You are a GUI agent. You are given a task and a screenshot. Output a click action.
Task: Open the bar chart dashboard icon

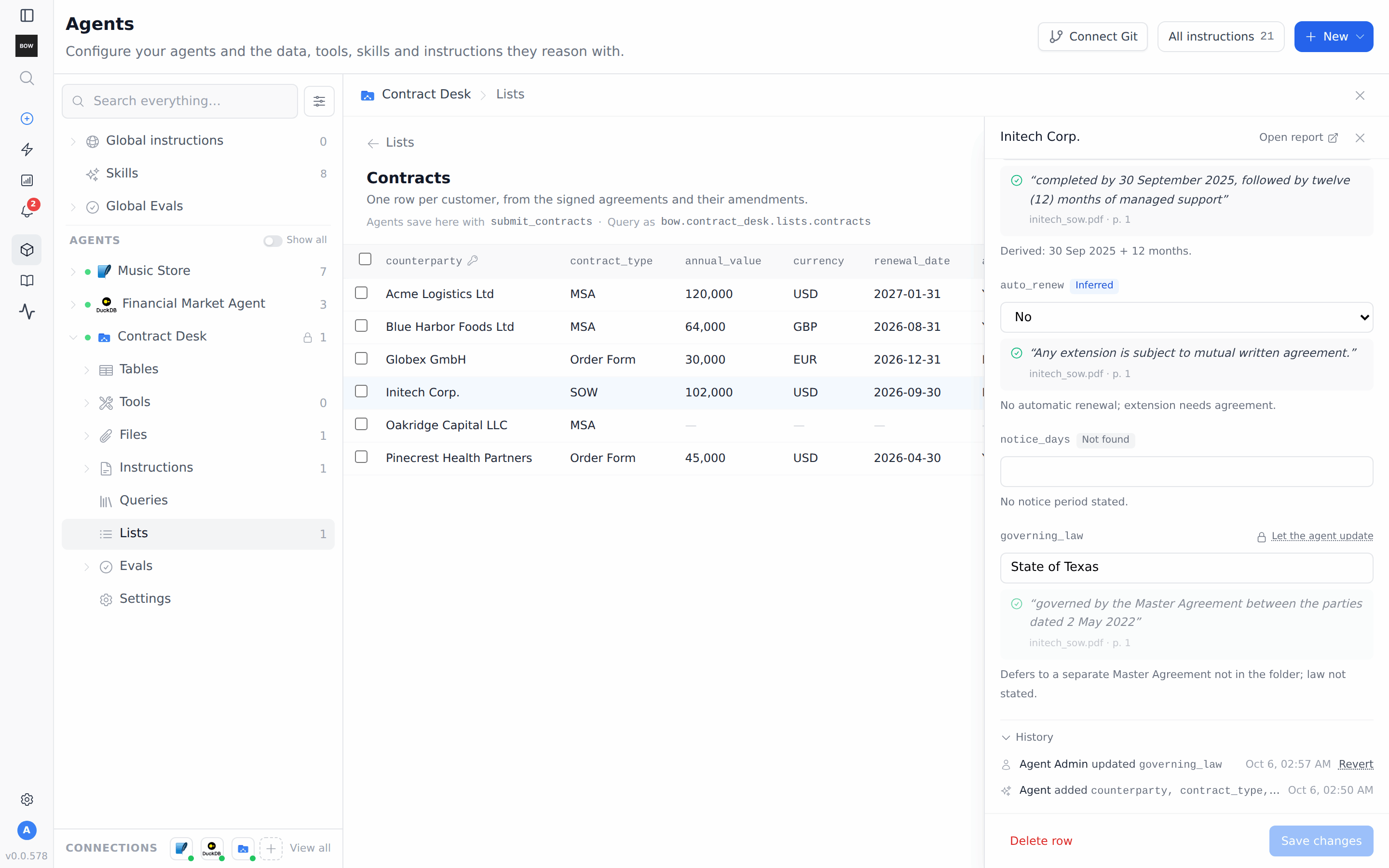pyautogui.click(x=27, y=180)
